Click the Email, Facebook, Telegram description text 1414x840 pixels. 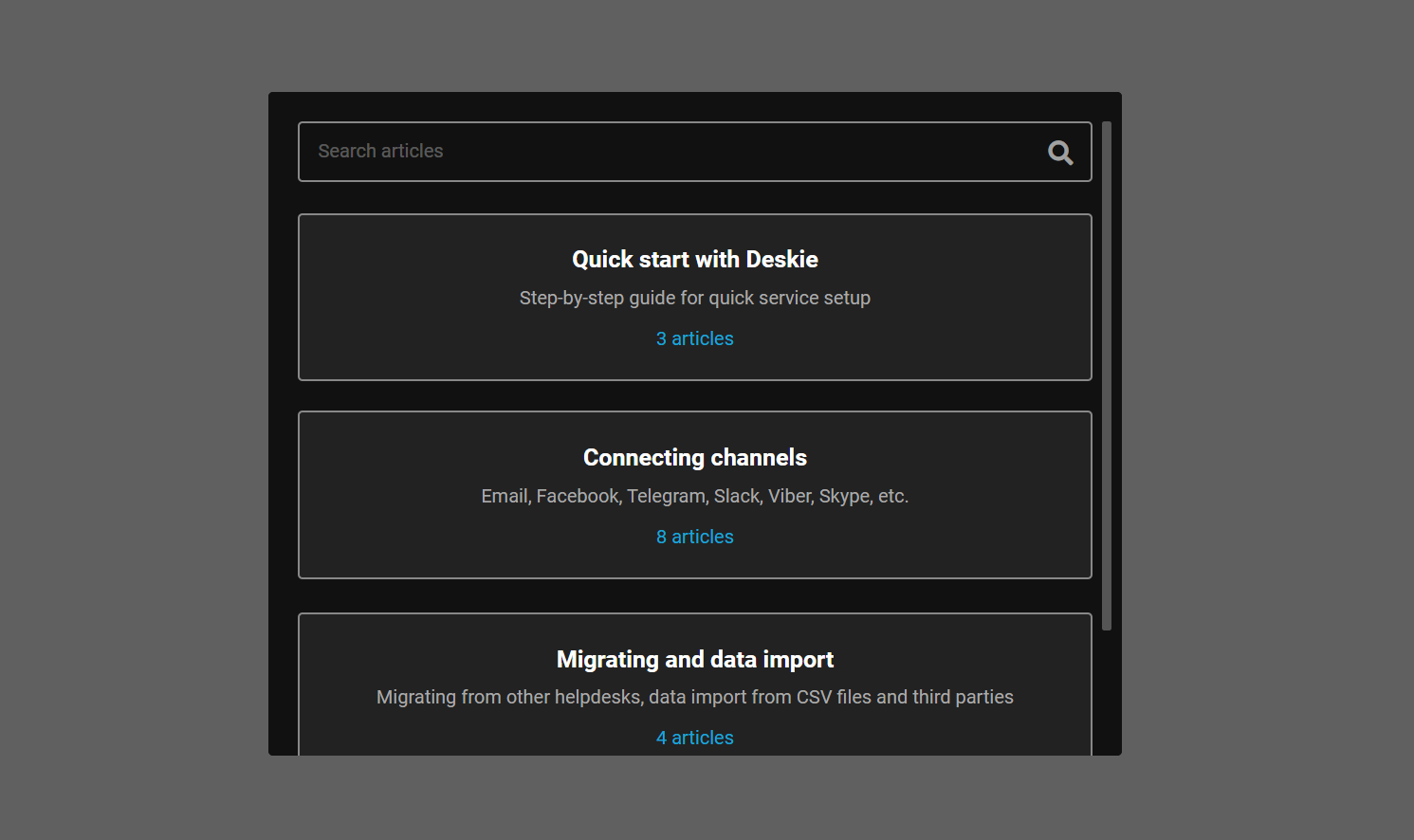point(694,496)
